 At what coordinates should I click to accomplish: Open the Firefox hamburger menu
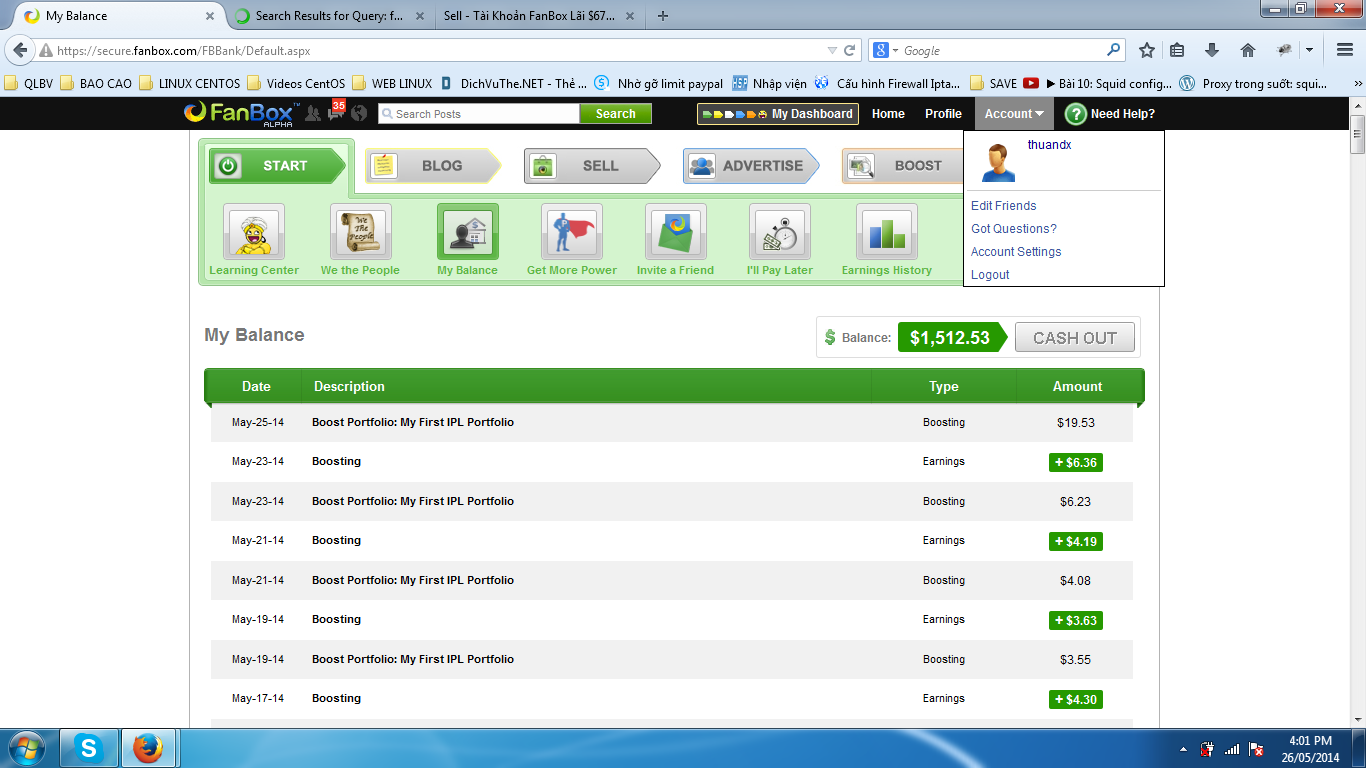click(x=1345, y=50)
